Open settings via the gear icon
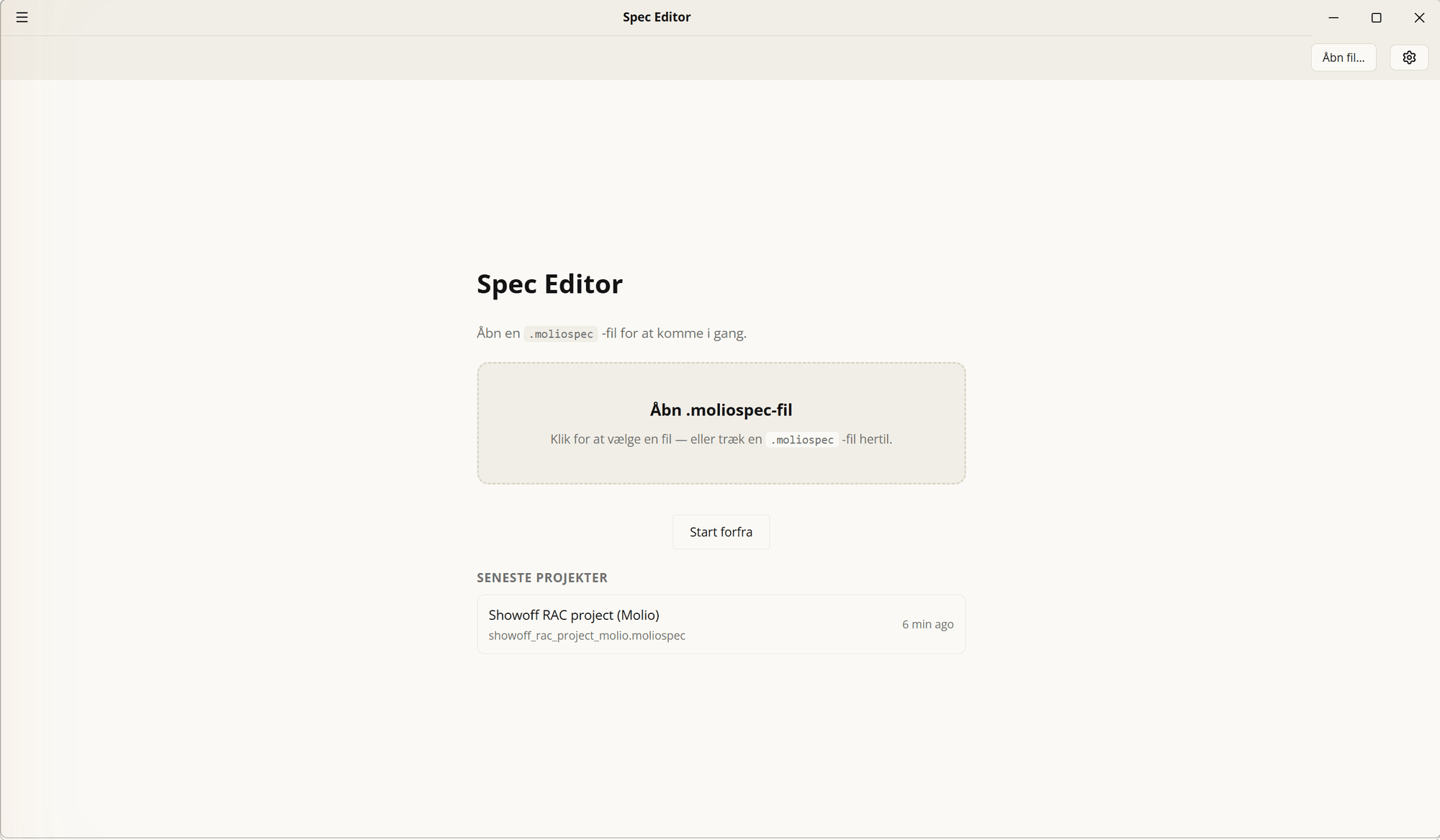The width and height of the screenshot is (1440, 840). (x=1409, y=58)
